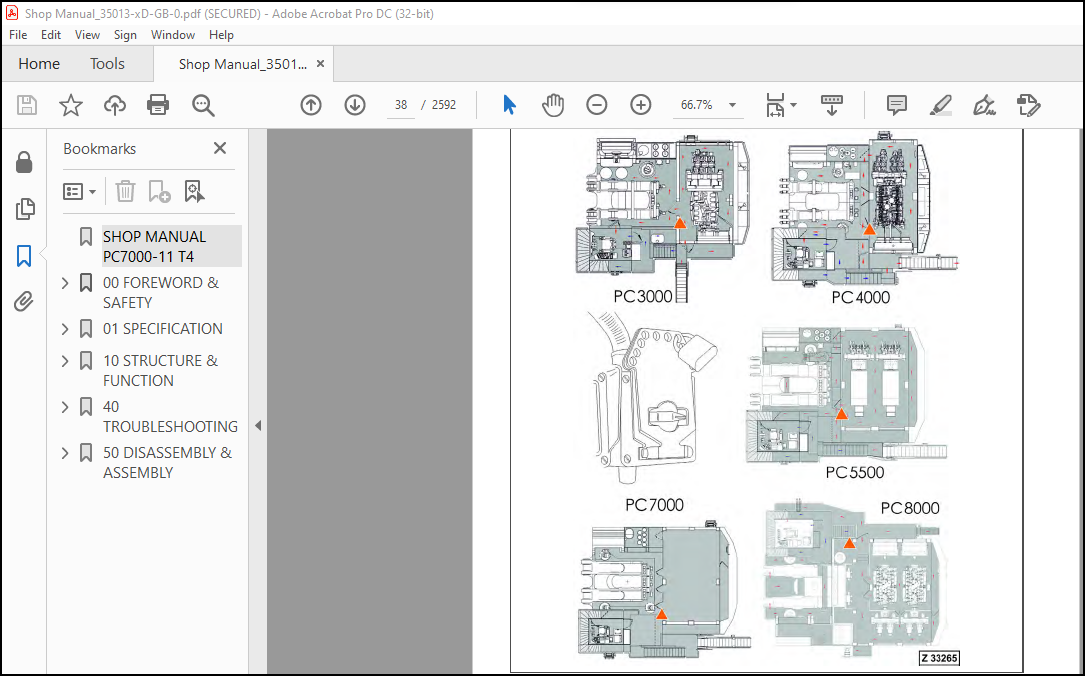
Task: Open the View menu
Action: click(x=87, y=35)
